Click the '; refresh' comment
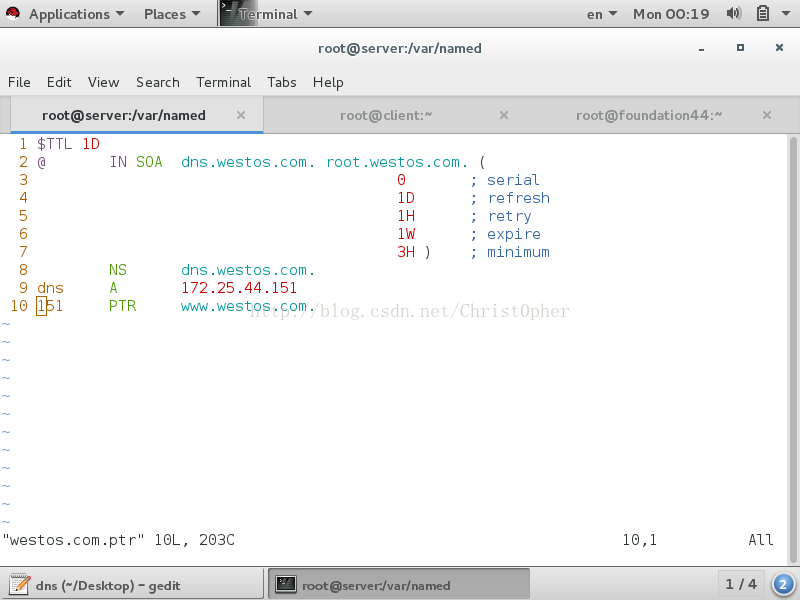 [x=510, y=198]
